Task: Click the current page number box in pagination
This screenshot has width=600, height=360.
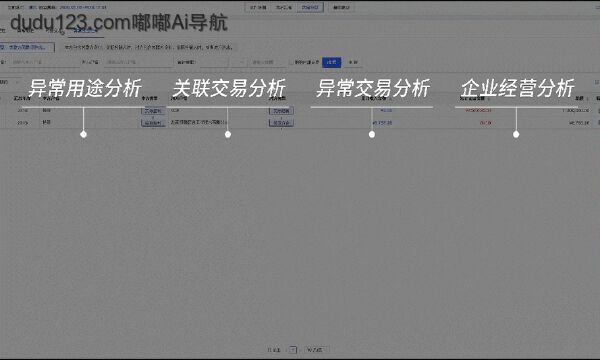Action: tap(293, 350)
